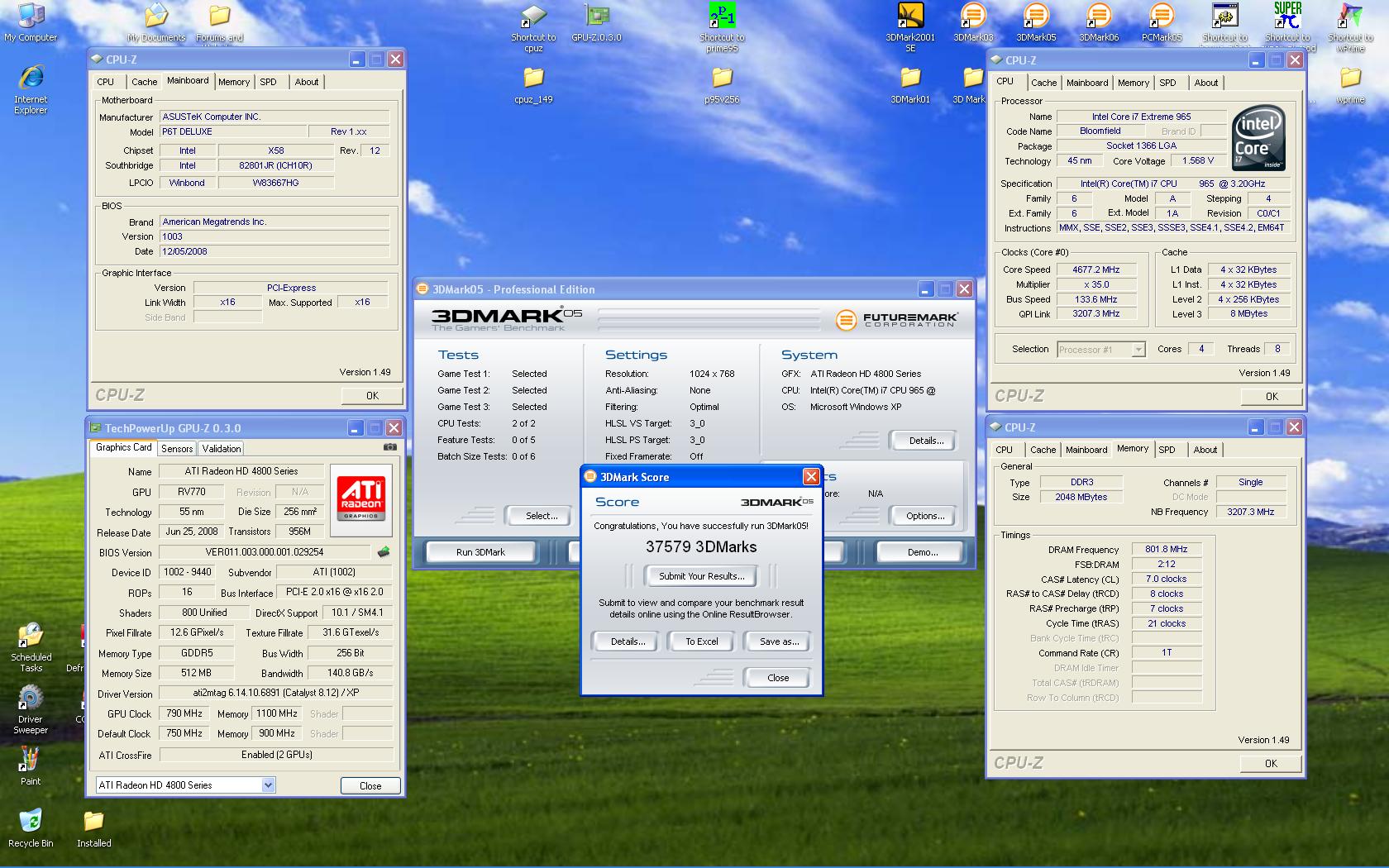Open Recycle Bin
The width and height of the screenshot is (1389, 868).
point(31,827)
